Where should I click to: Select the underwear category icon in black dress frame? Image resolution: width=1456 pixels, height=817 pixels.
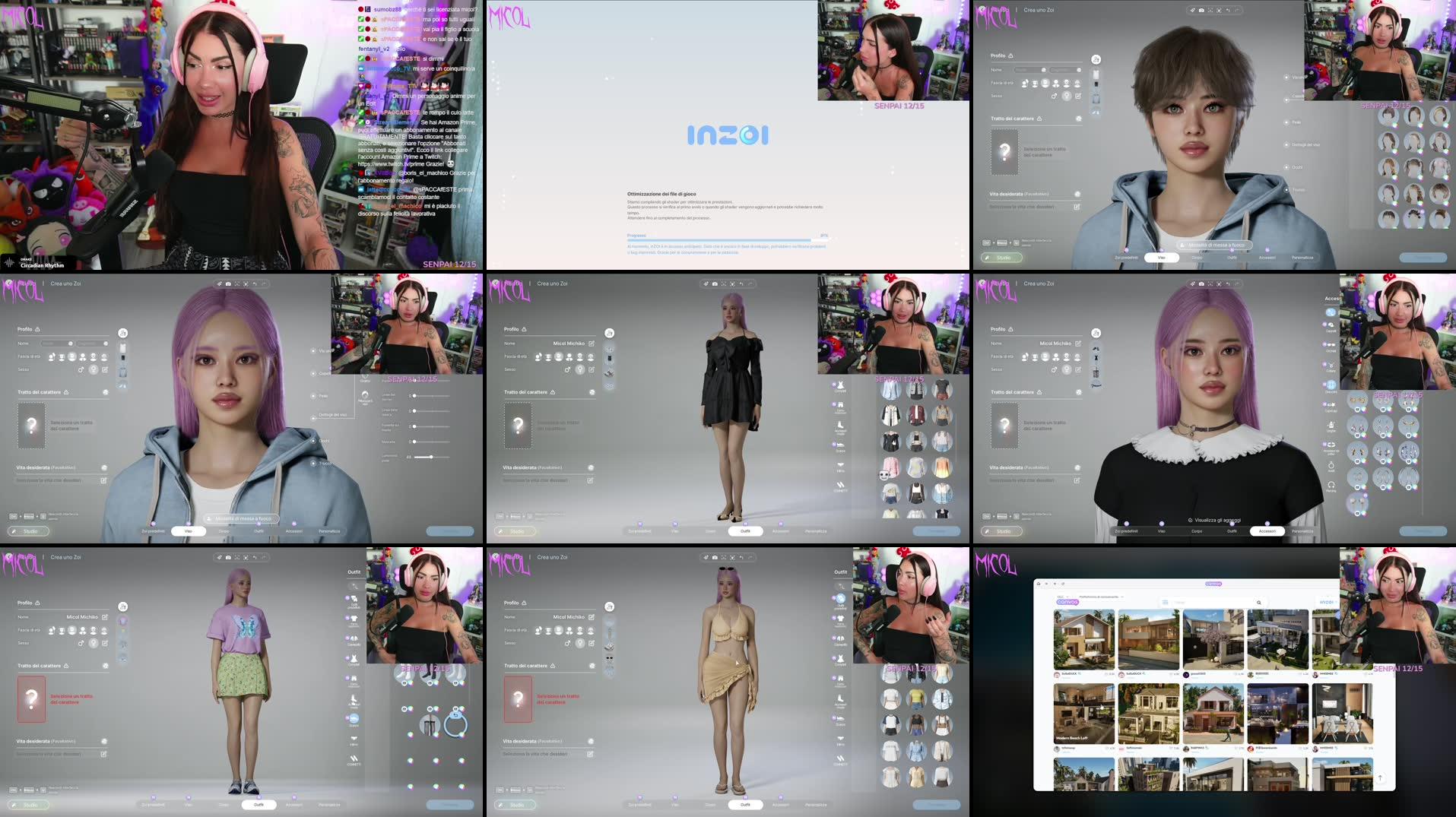click(840, 465)
